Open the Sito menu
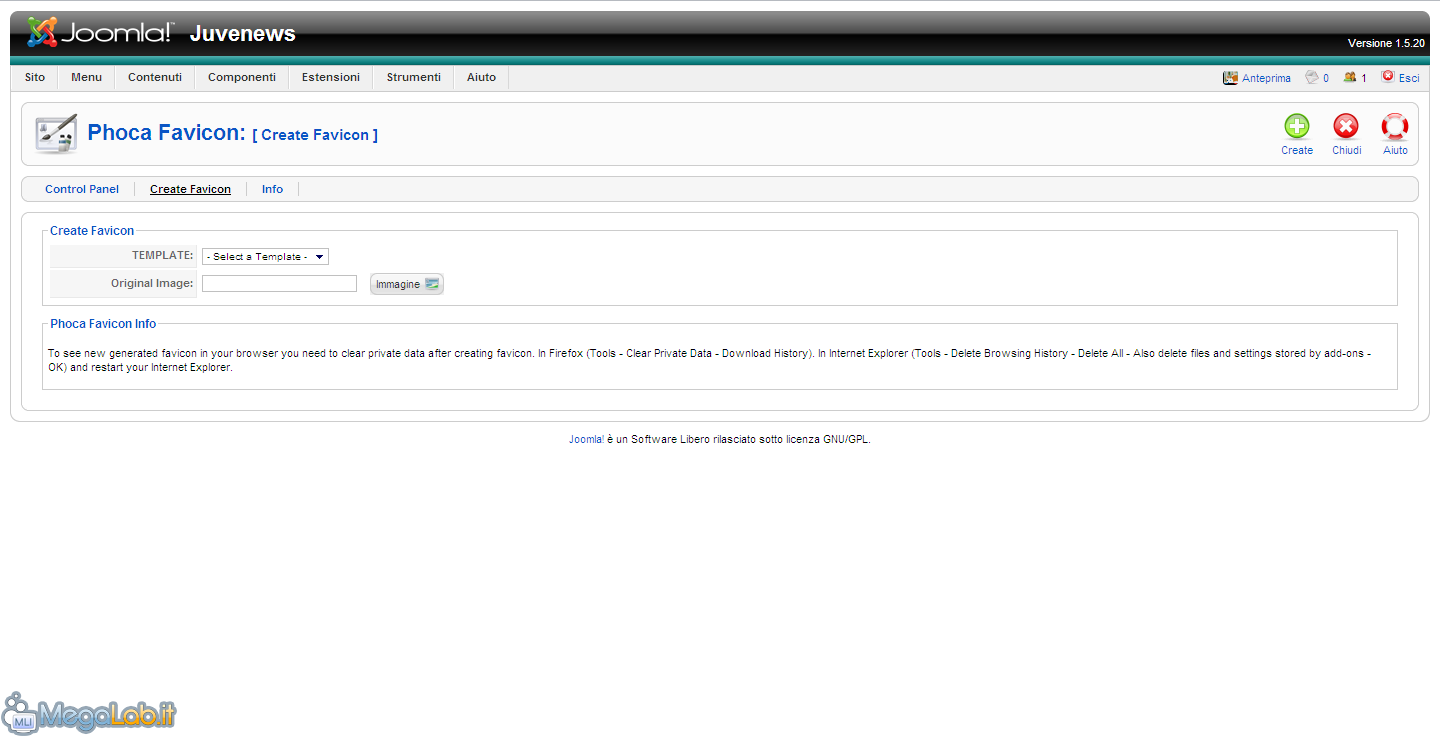Image resolution: width=1440 pixels, height=739 pixels. [35, 77]
